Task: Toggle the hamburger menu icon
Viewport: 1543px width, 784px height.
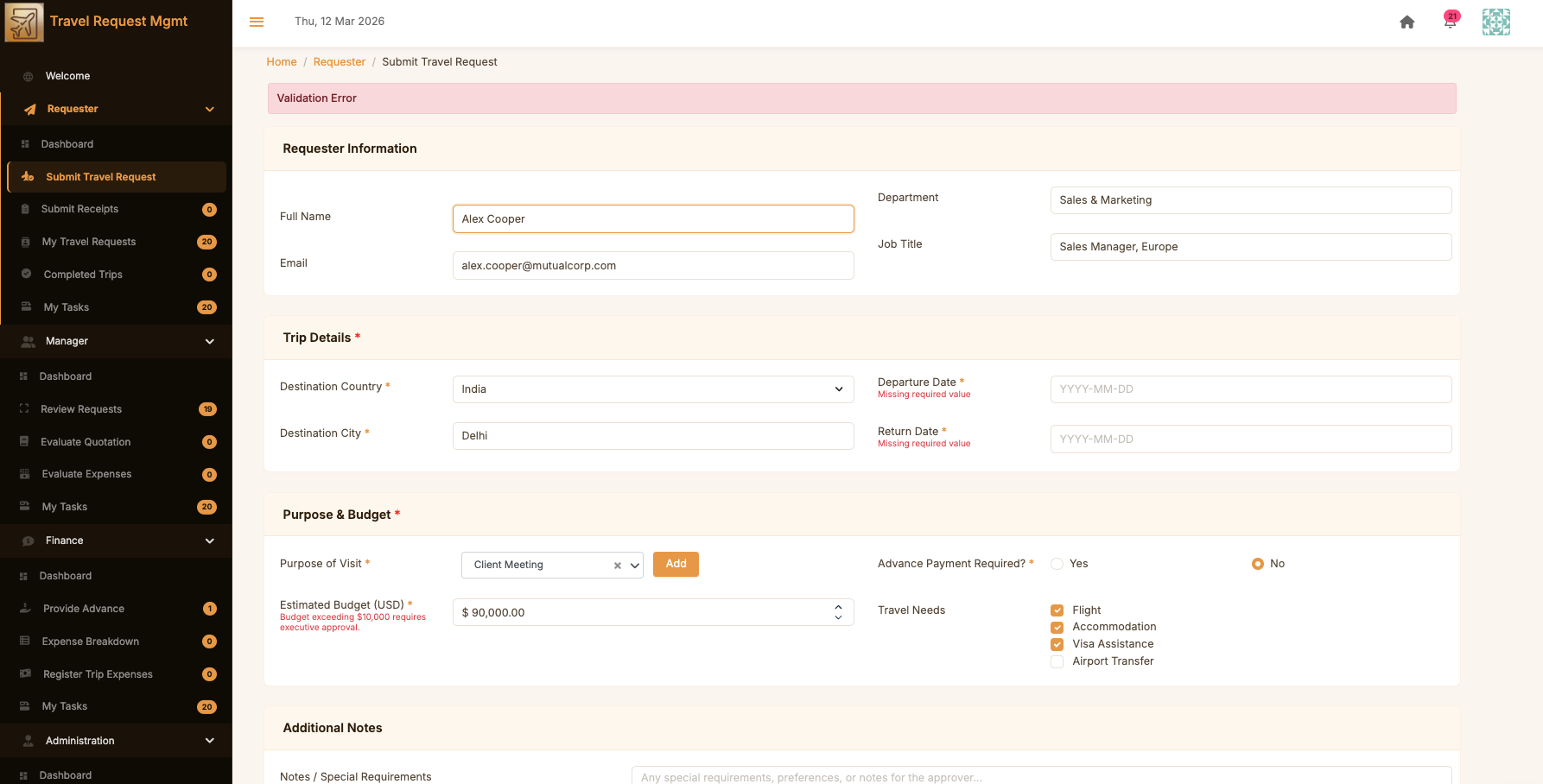Action: point(257,22)
